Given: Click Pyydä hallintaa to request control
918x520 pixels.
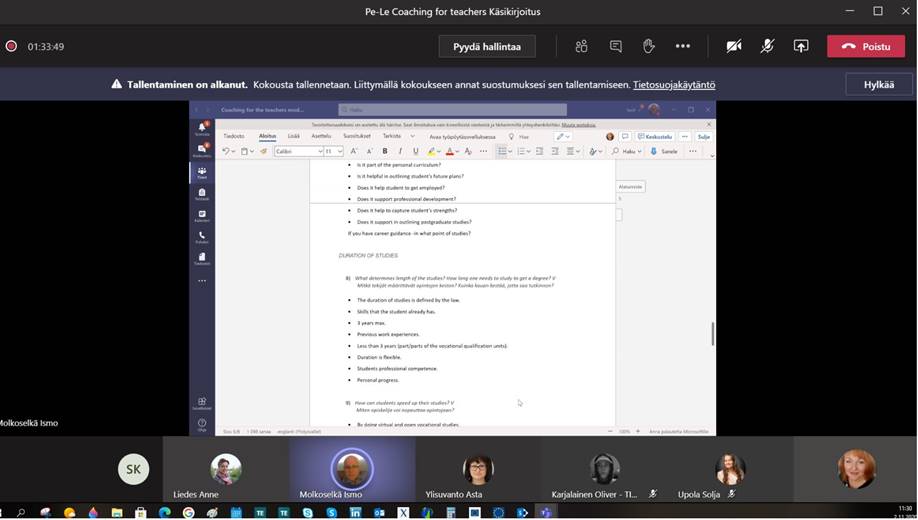Looking at the screenshot, I should click(x=487, y=46).
